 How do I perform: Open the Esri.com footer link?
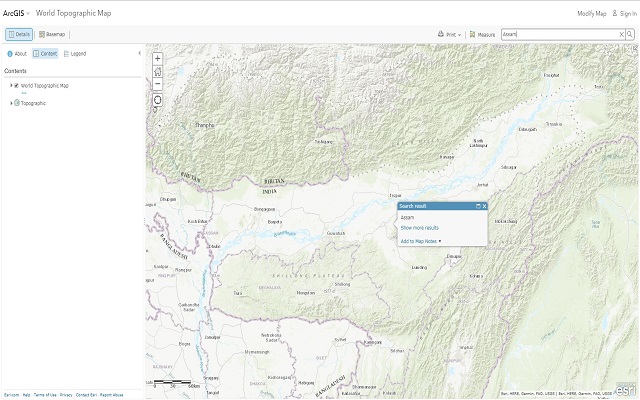11,395
